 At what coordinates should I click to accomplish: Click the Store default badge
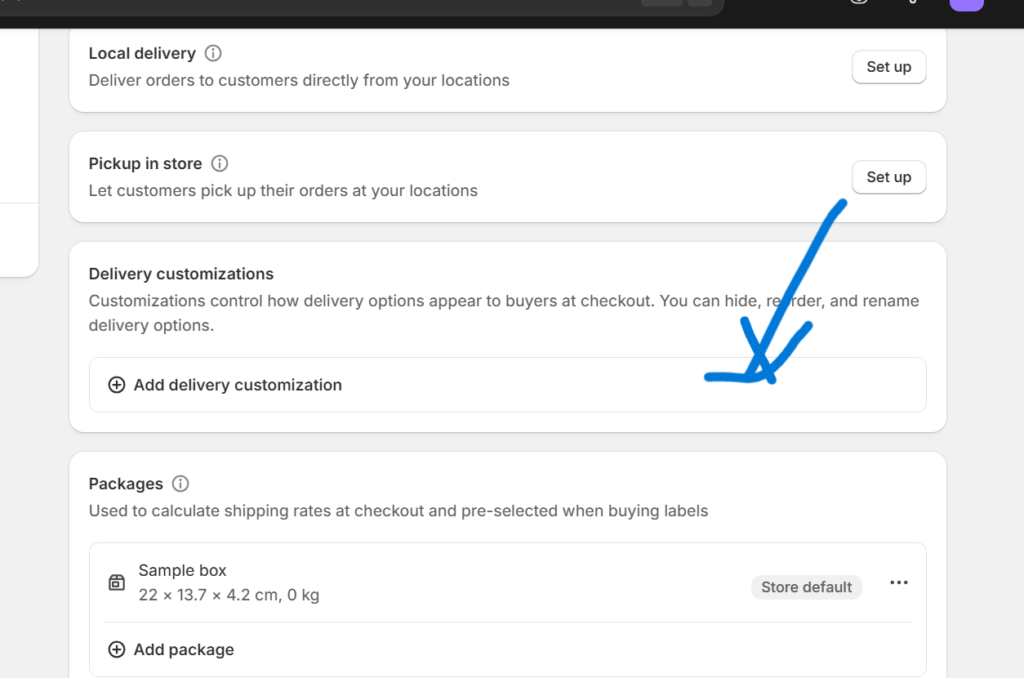(806, 587)
